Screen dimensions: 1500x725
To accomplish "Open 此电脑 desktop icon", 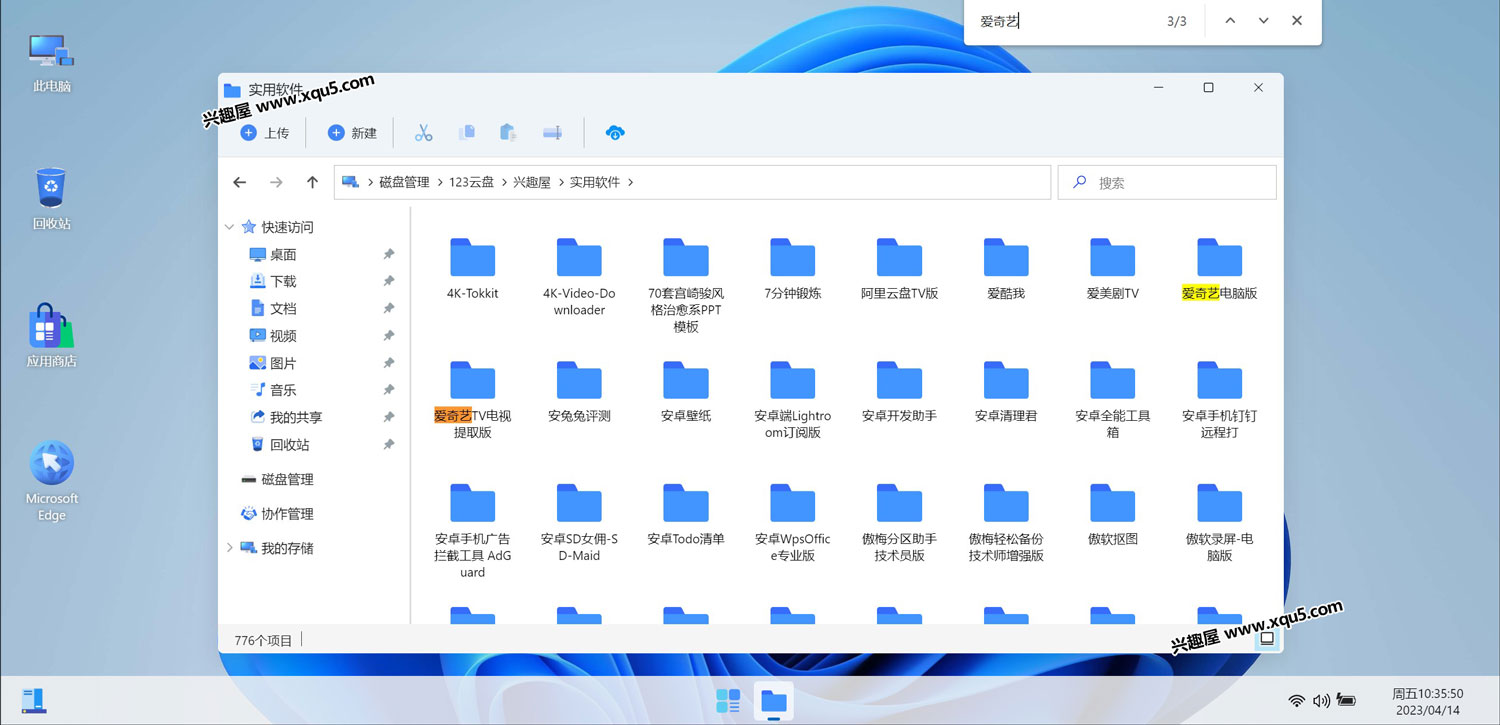I will coord(52,62).
